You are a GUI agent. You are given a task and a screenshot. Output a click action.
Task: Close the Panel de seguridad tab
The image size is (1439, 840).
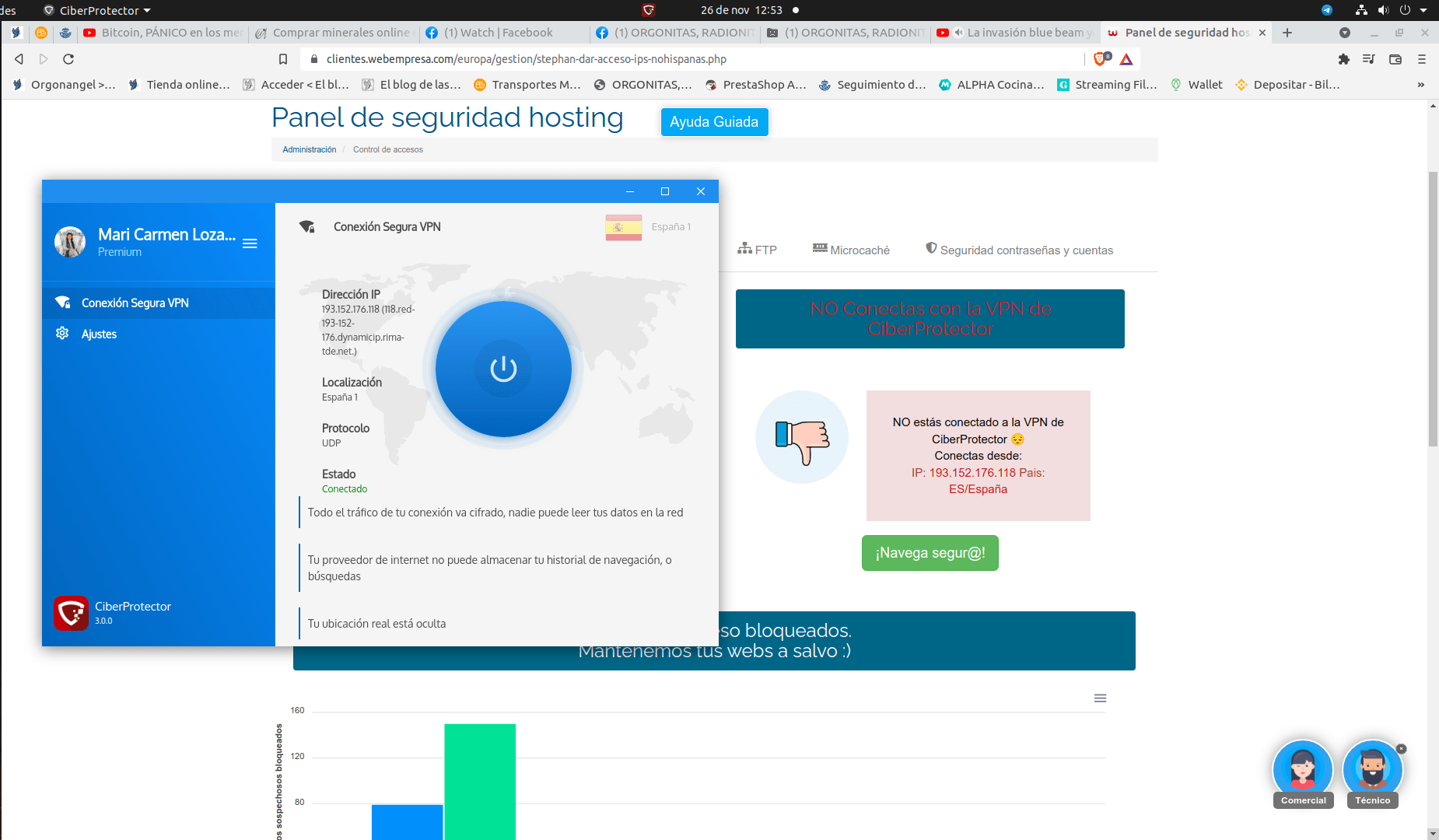pos(1262,33)
